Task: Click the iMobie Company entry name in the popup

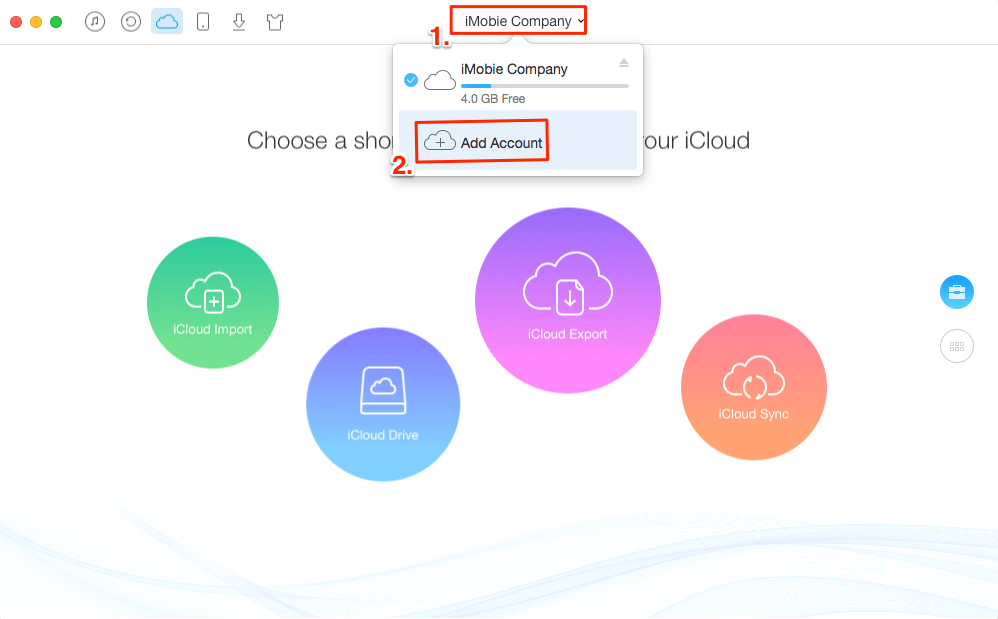Action: 514,69
